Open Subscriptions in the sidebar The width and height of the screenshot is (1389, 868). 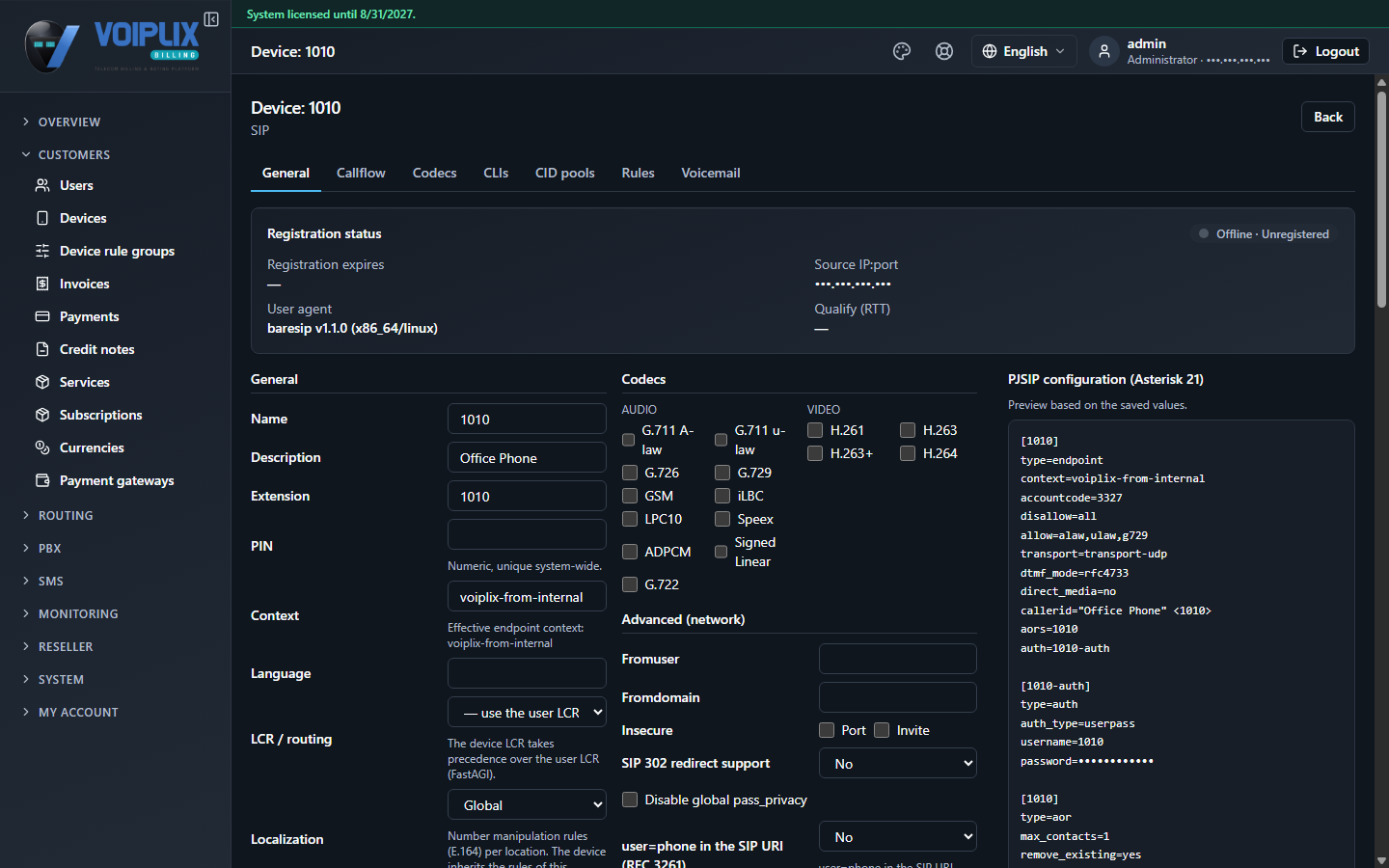coord(100,415)
